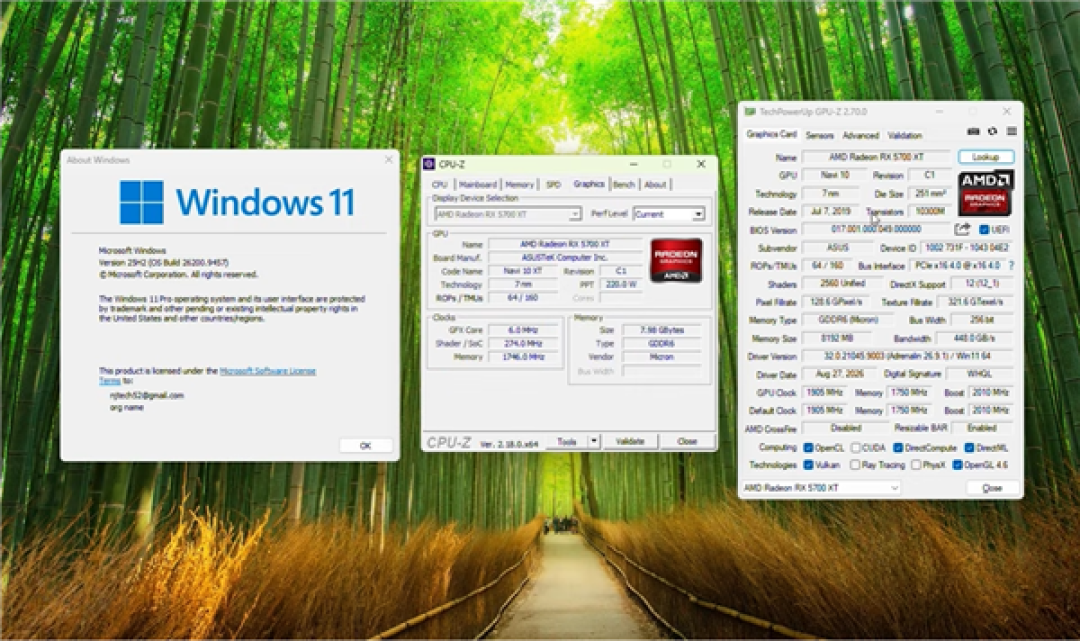
Task: Click the CPU-Z title bar app icon
Action: [429, 164]
